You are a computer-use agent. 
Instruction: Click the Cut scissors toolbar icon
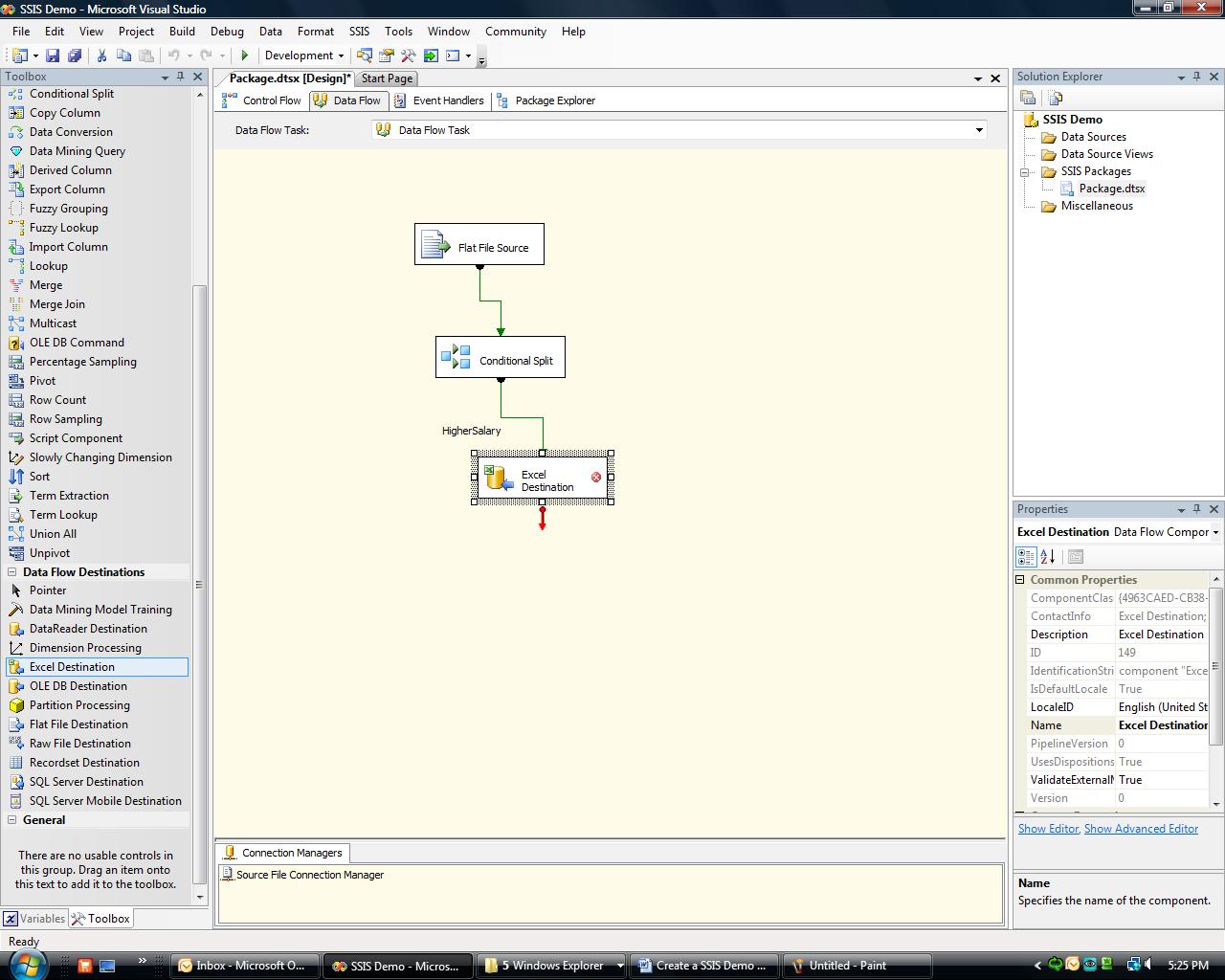coord(101,56)
